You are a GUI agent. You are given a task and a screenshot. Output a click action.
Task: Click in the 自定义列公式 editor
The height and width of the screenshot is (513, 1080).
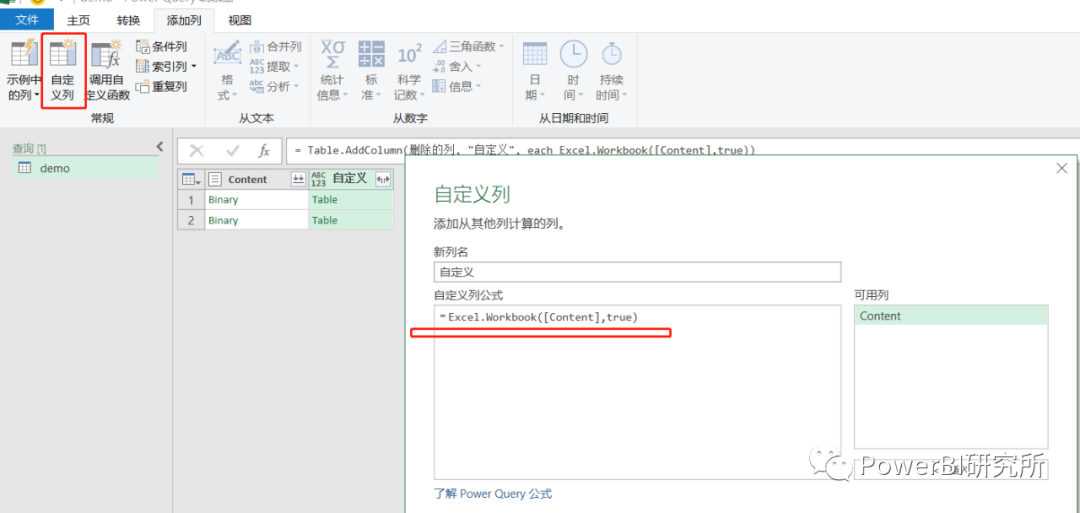637,392
